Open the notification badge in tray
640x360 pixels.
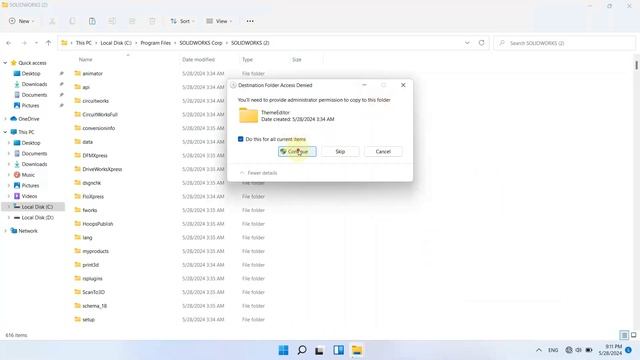629,350
